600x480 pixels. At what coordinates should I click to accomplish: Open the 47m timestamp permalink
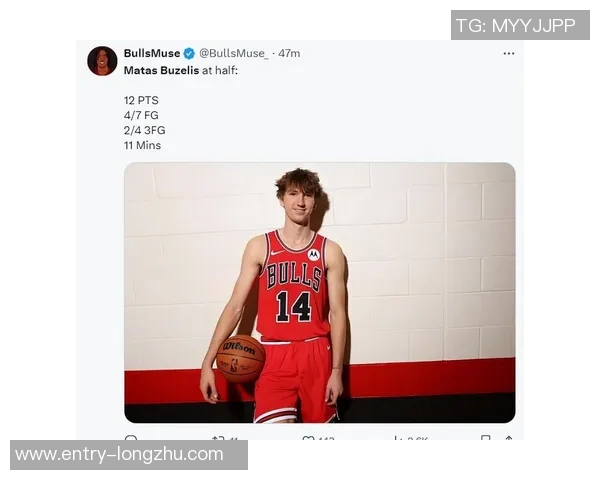pyautogui.click(x=289, y=53)
